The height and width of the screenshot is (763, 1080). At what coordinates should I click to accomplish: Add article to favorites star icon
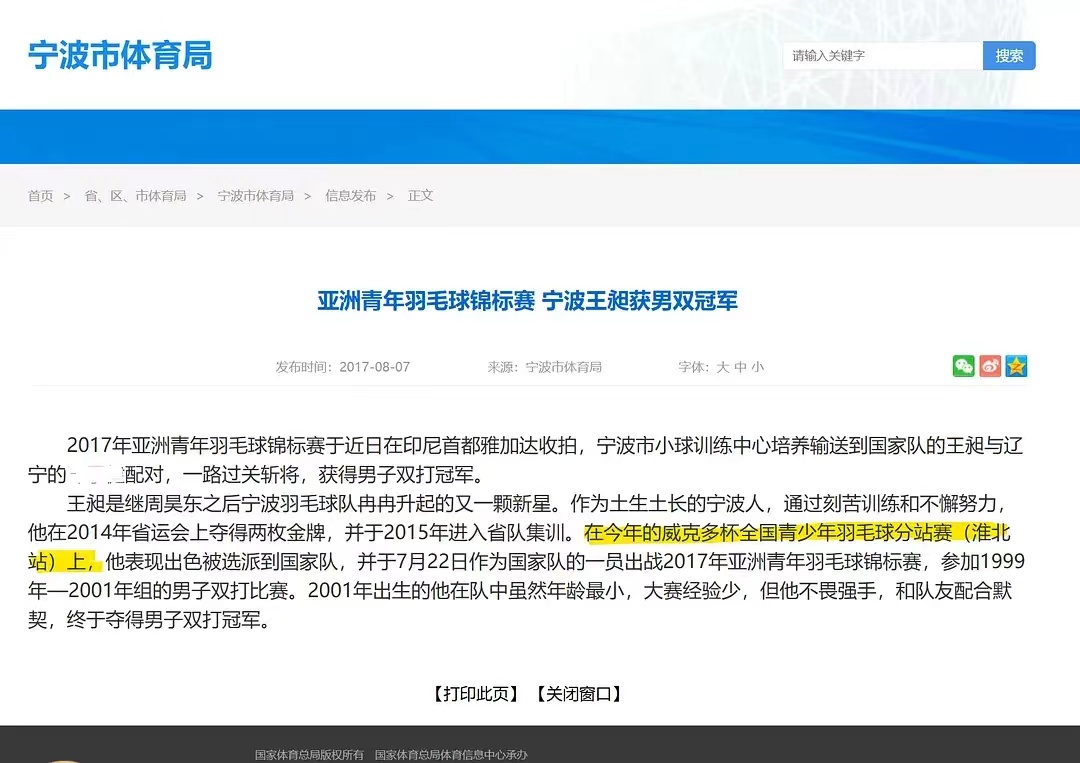(1016, 366)
